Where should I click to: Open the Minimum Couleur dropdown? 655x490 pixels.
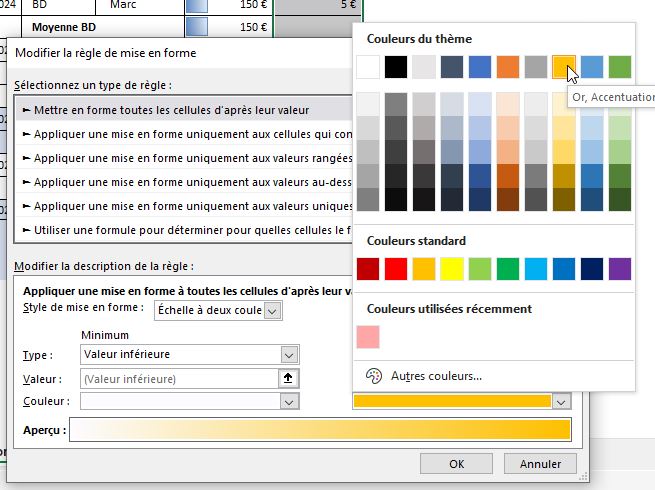tap(289, 402)
